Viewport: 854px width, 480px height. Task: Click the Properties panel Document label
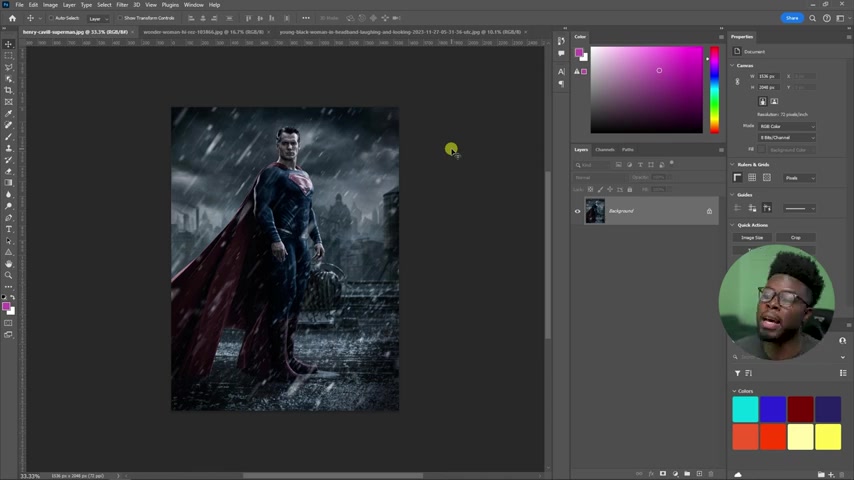pyautogui.click(x=754, y=52)
